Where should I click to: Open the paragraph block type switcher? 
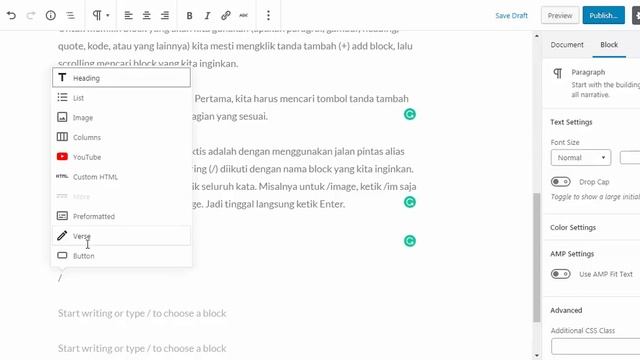101,16
